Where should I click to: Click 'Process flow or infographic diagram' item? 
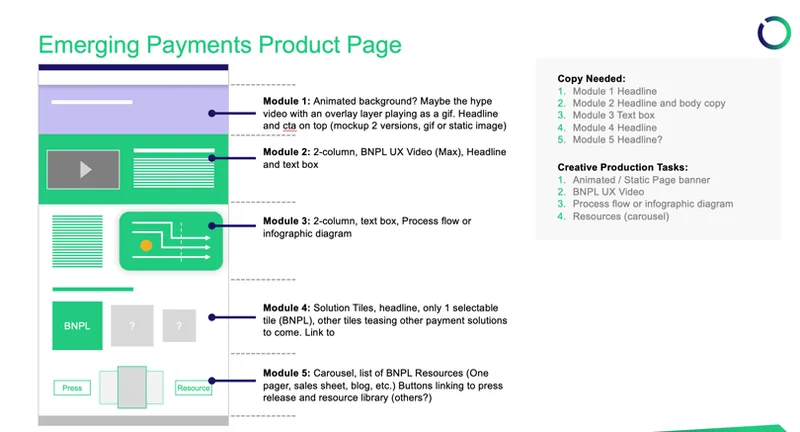pos(653,204)
